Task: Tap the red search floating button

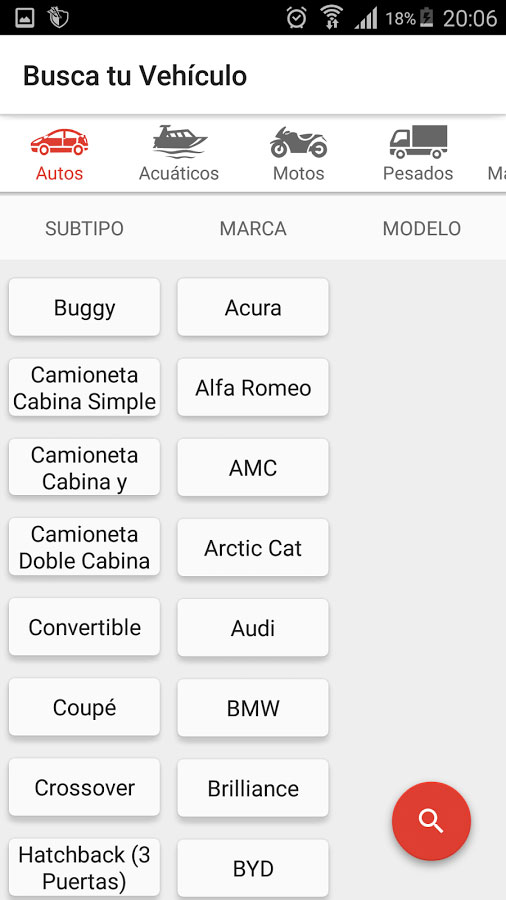Action: point(431,821)
